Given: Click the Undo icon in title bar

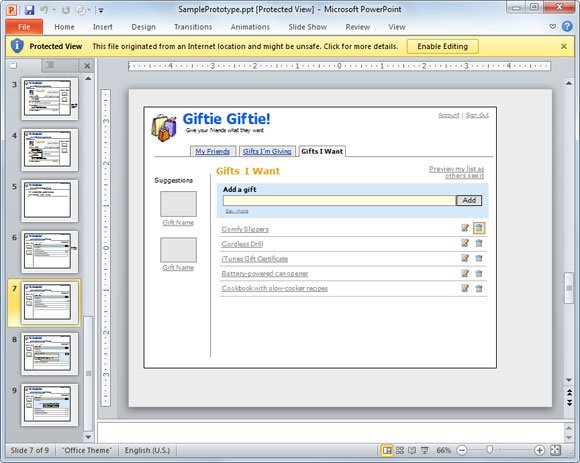Looking at the screenshot, I should click(x=44, y=10).
